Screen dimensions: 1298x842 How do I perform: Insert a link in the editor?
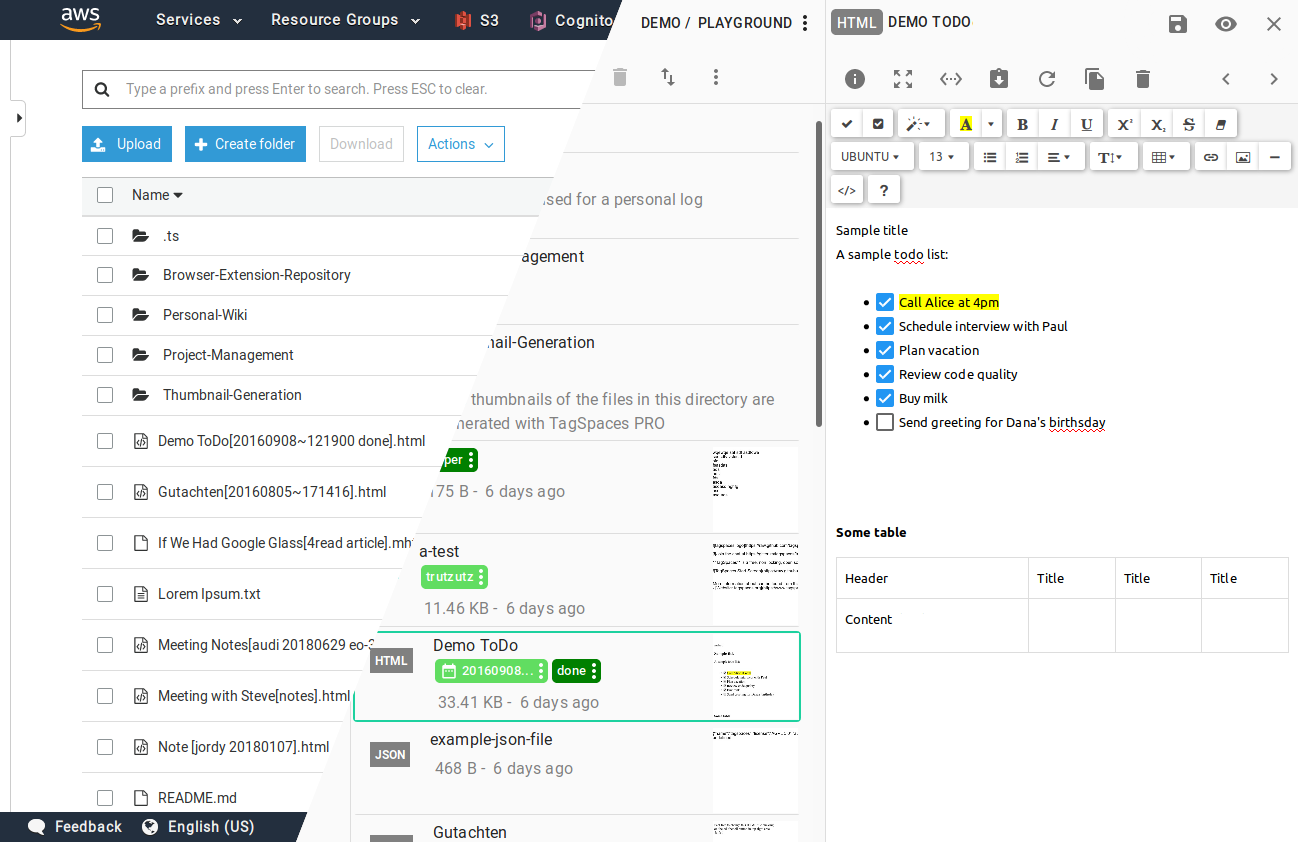point(1210,156)
